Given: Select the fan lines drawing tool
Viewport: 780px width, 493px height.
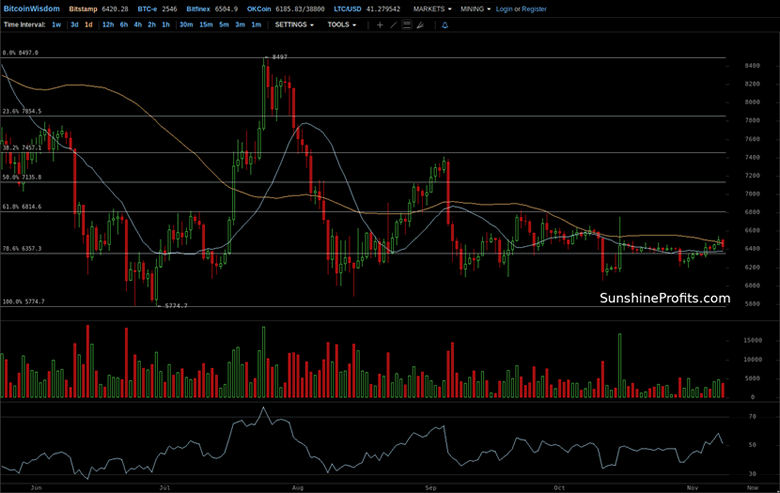Looking at the screenshot, I should click(423, 24).
